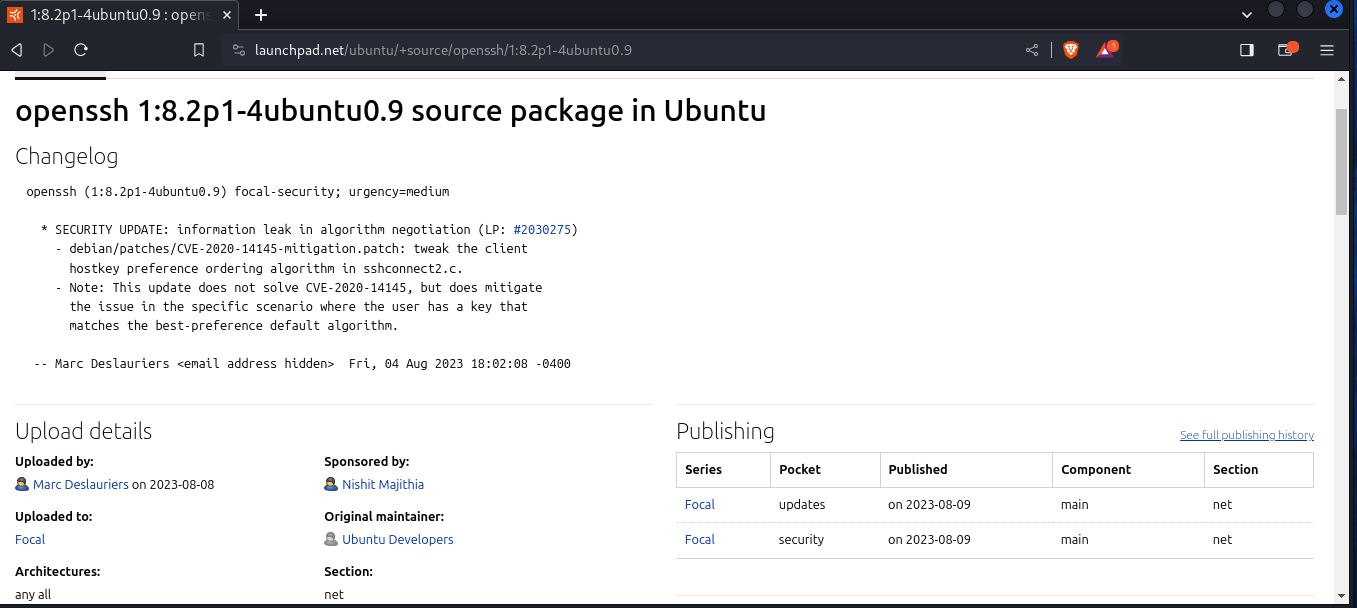
Task: Open Nishit Majithia sponsor profile link
Action: click(x=383, y=485)
